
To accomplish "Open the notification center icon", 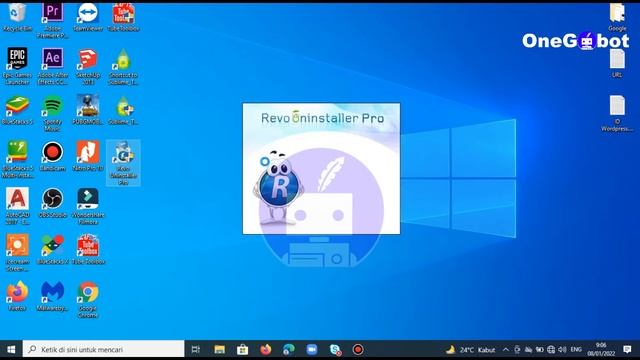I will (x=627, y=349).
